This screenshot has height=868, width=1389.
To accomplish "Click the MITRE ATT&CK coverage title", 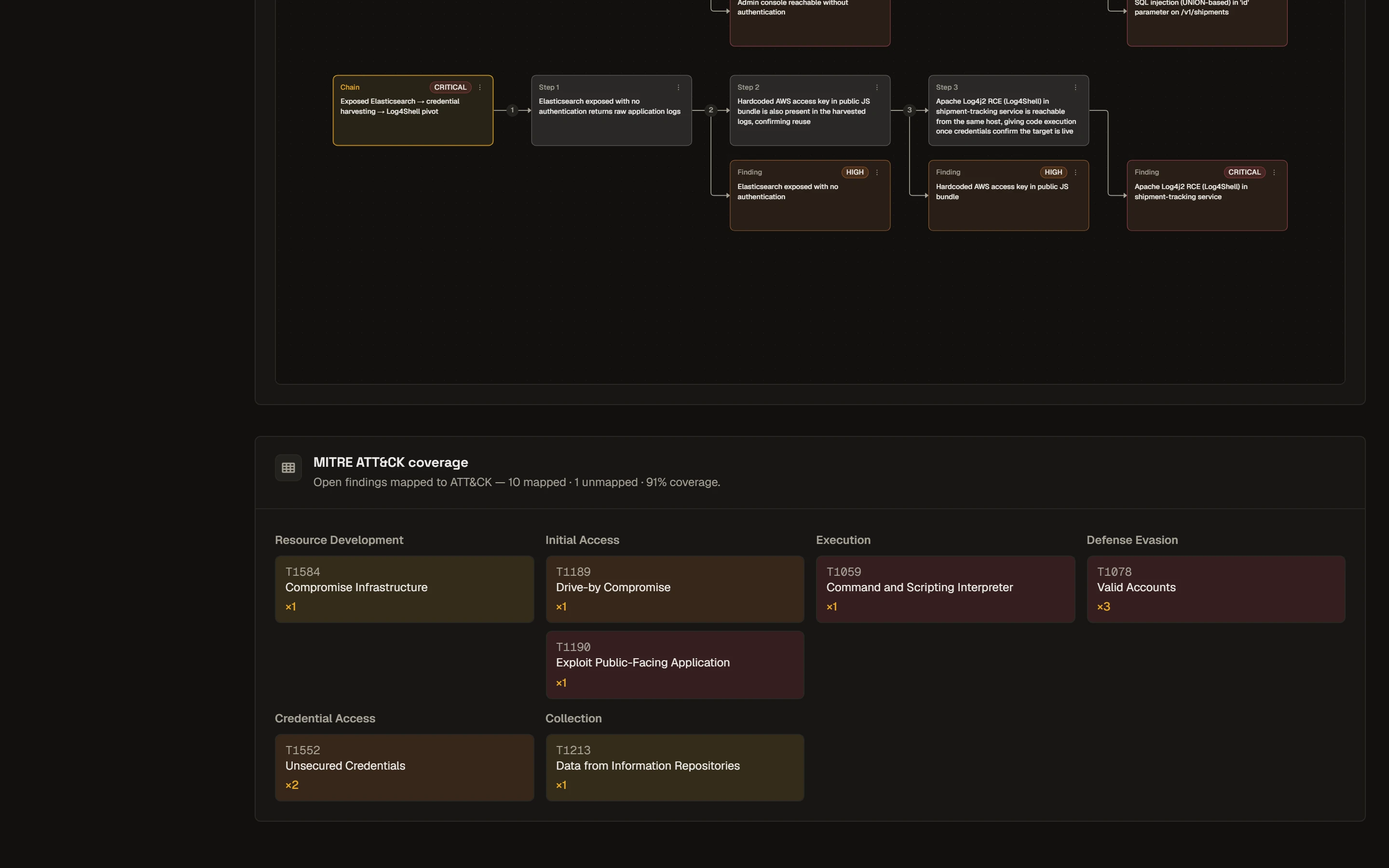I will coord(391,463).
